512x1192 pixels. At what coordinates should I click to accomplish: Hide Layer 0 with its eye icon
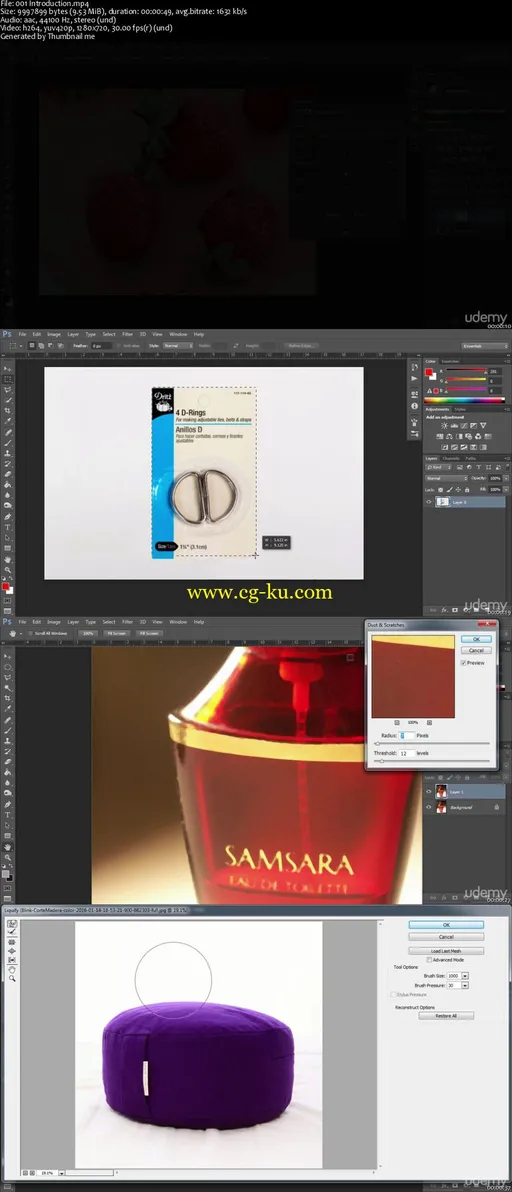tap(428, 502)
